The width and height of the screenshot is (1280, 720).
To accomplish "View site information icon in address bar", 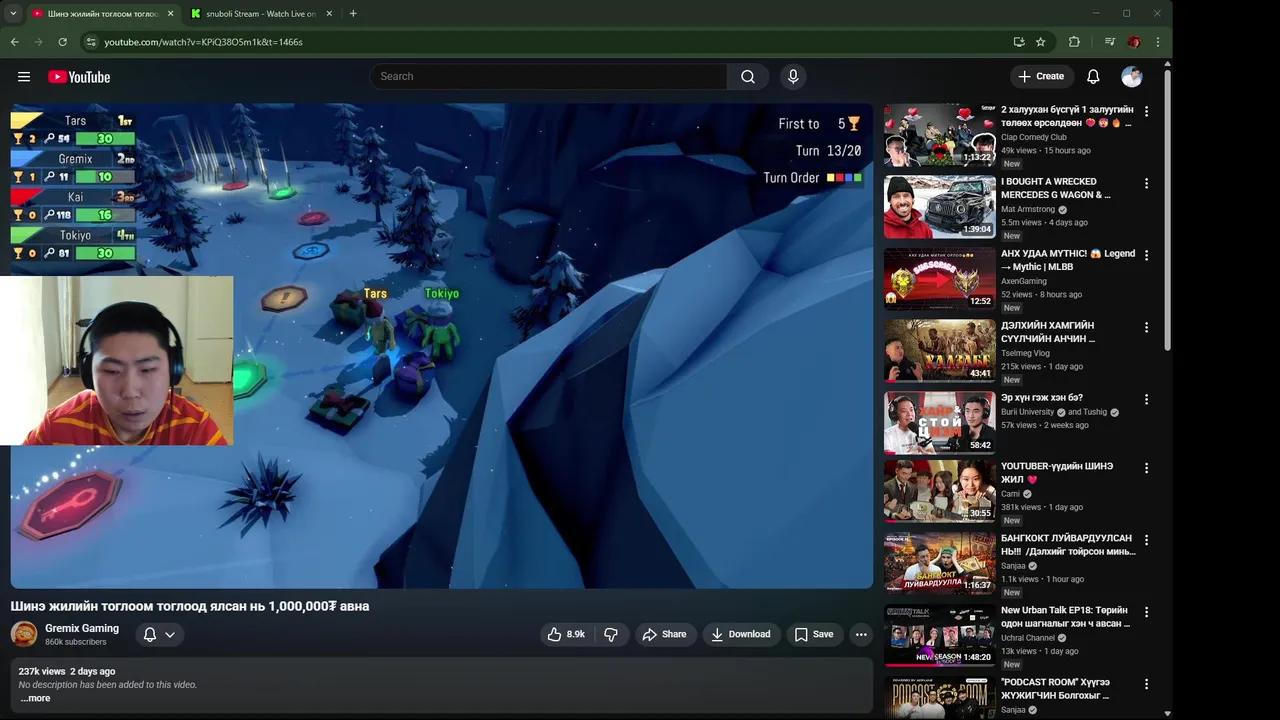I will coord(90,42).
